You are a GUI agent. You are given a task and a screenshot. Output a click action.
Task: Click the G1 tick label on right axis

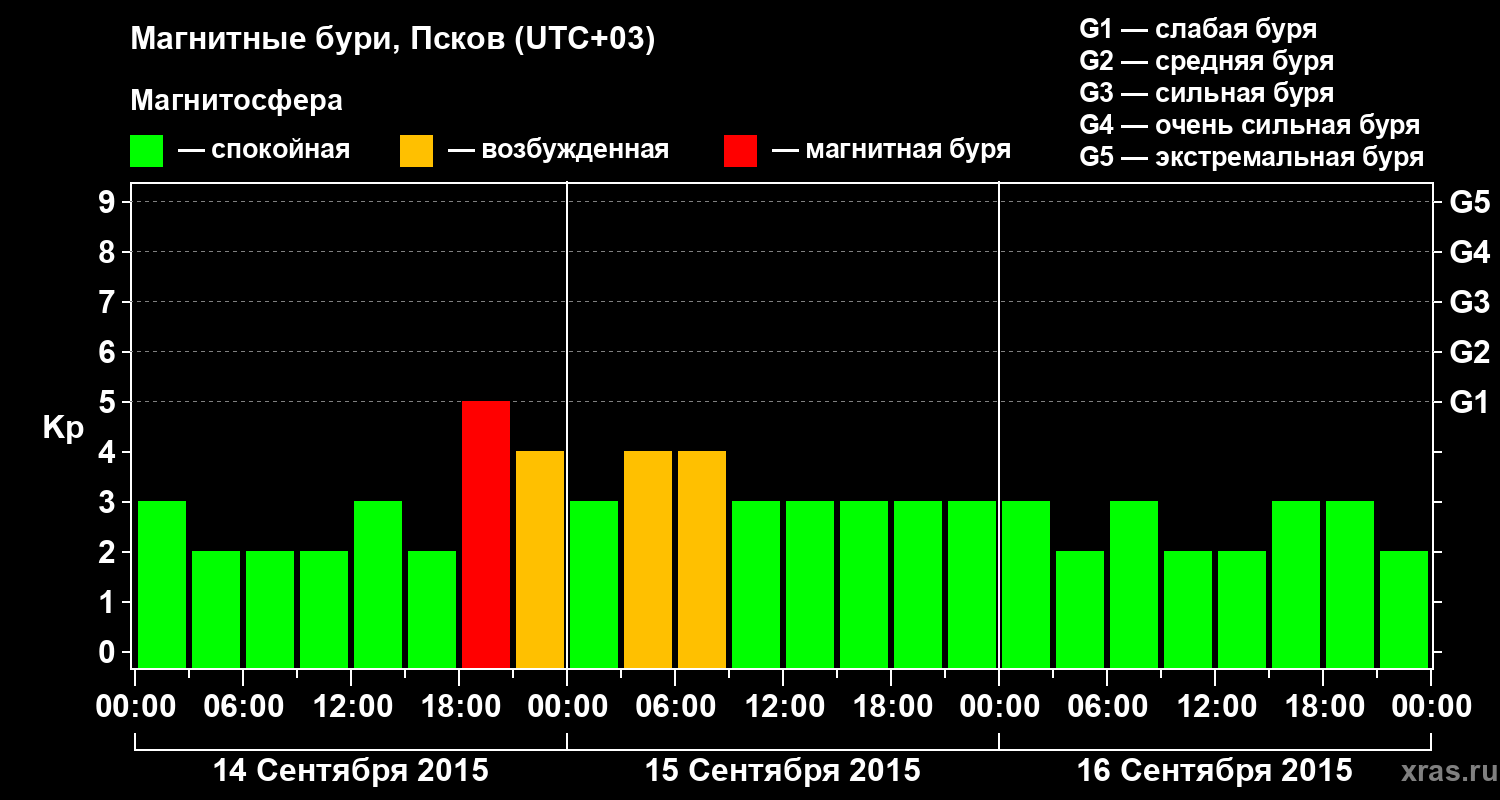tap(1469, 402)
